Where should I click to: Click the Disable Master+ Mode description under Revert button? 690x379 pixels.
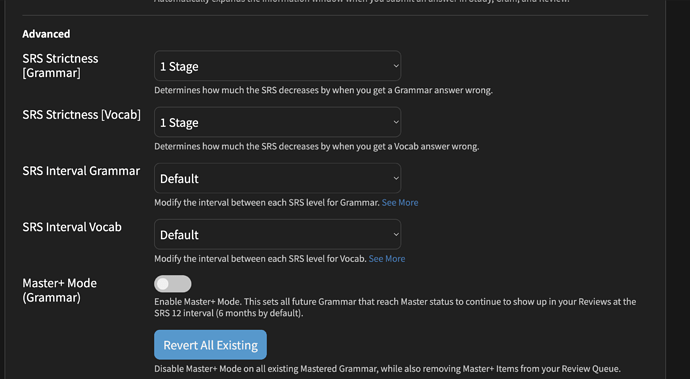tap(387, 369)
